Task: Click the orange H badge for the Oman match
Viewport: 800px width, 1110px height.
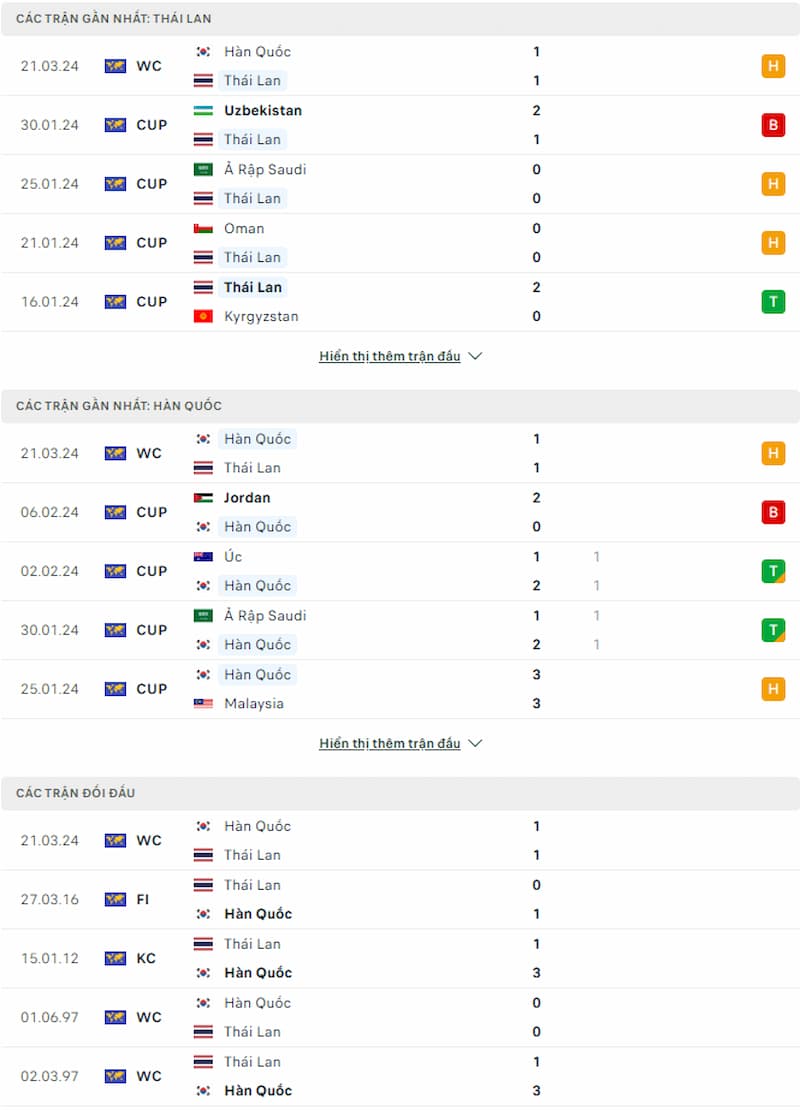Action: coord(773,243)
